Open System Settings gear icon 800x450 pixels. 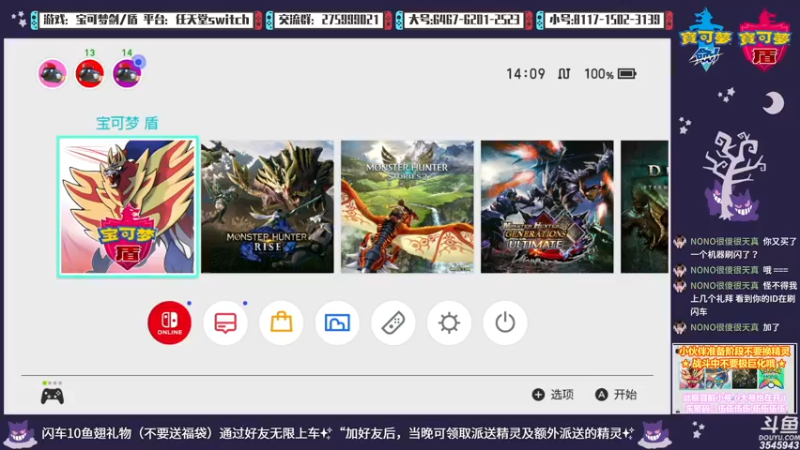coord(449,322)
